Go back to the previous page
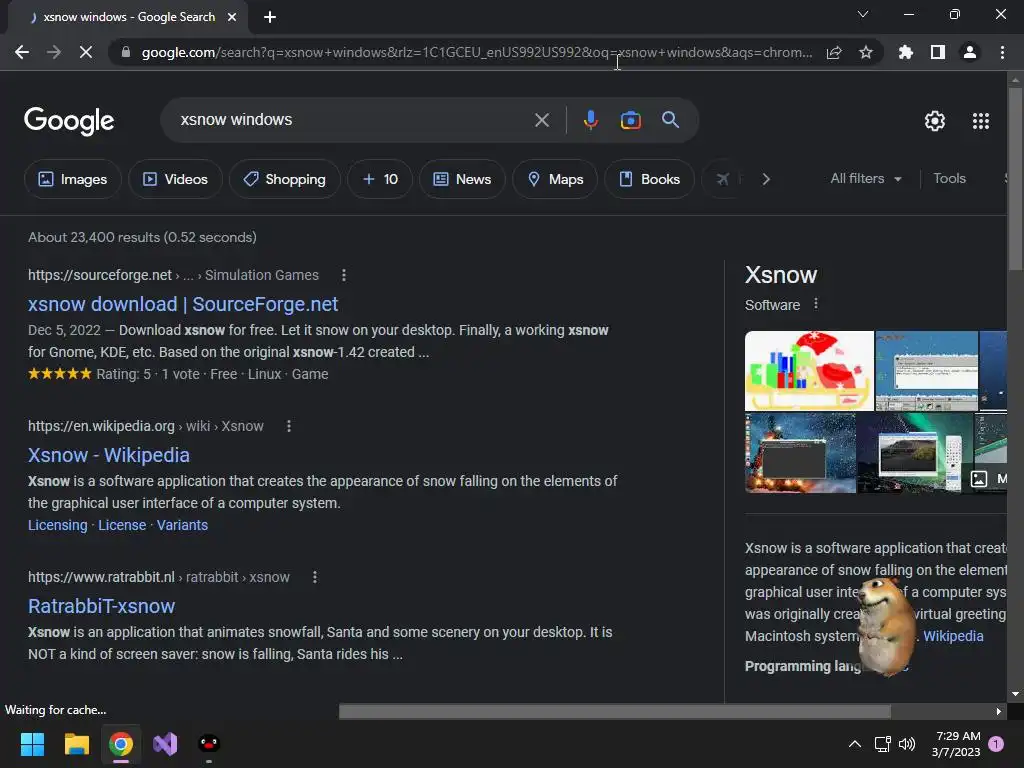Screen dimensions: 1024x768 coord(22,52)
